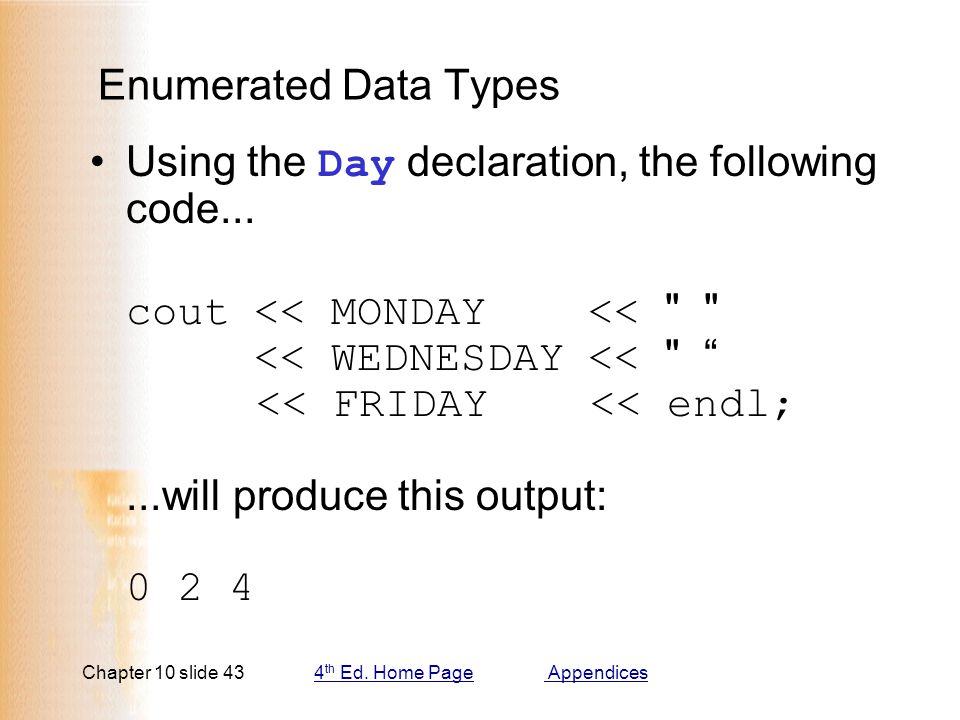Click the "...will produce this output:" text
The height and width of the screenshot is (720, 960).
tap(367, 496)
